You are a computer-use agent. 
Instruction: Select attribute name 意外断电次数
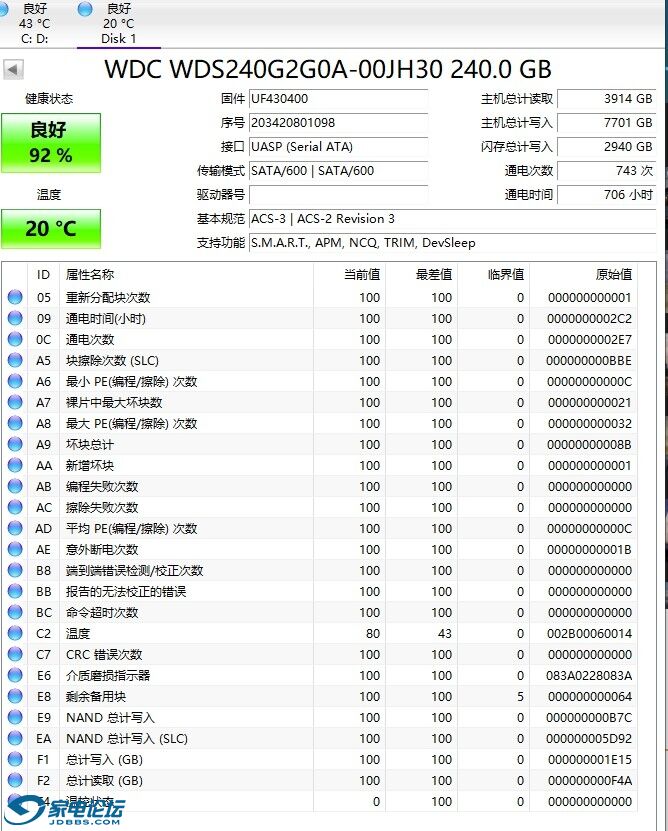pyautogui.click(x=102, y=550)
